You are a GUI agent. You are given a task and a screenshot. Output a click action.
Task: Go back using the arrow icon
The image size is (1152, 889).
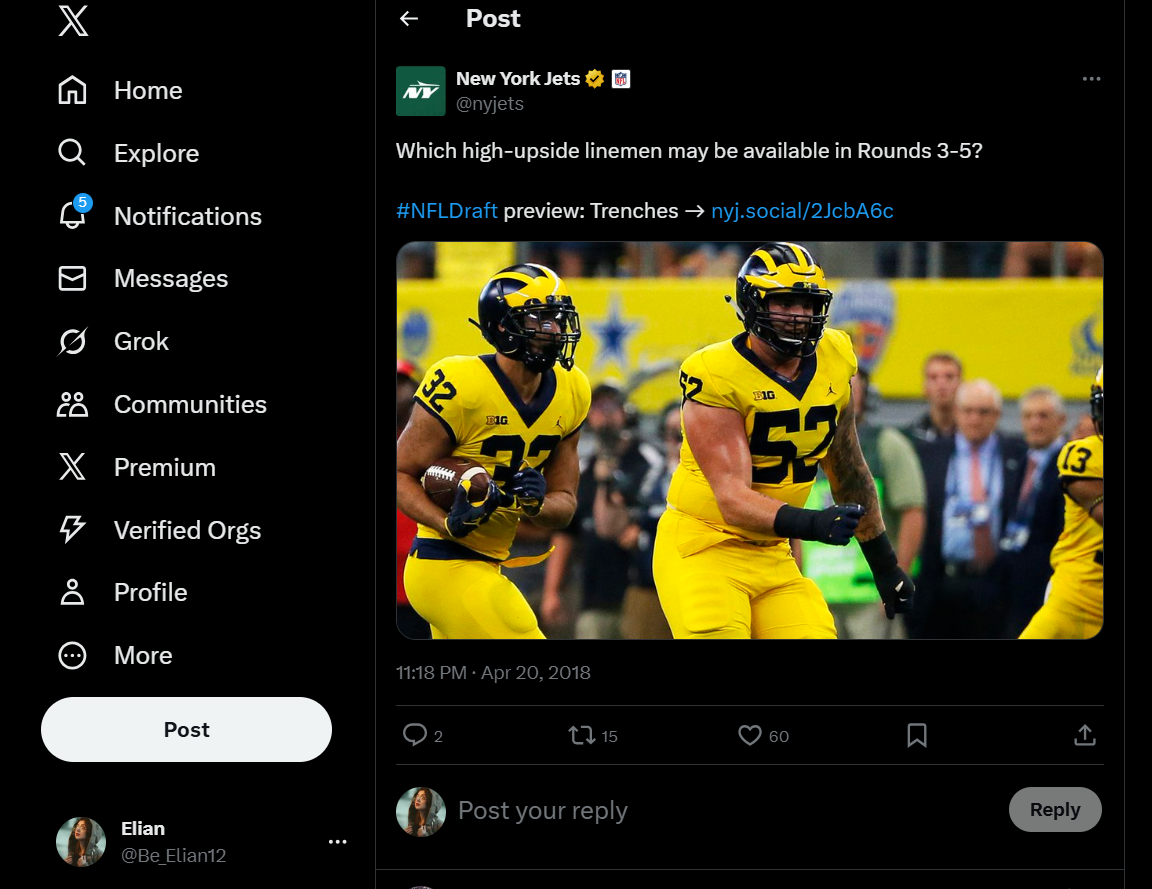pos(409,19)
